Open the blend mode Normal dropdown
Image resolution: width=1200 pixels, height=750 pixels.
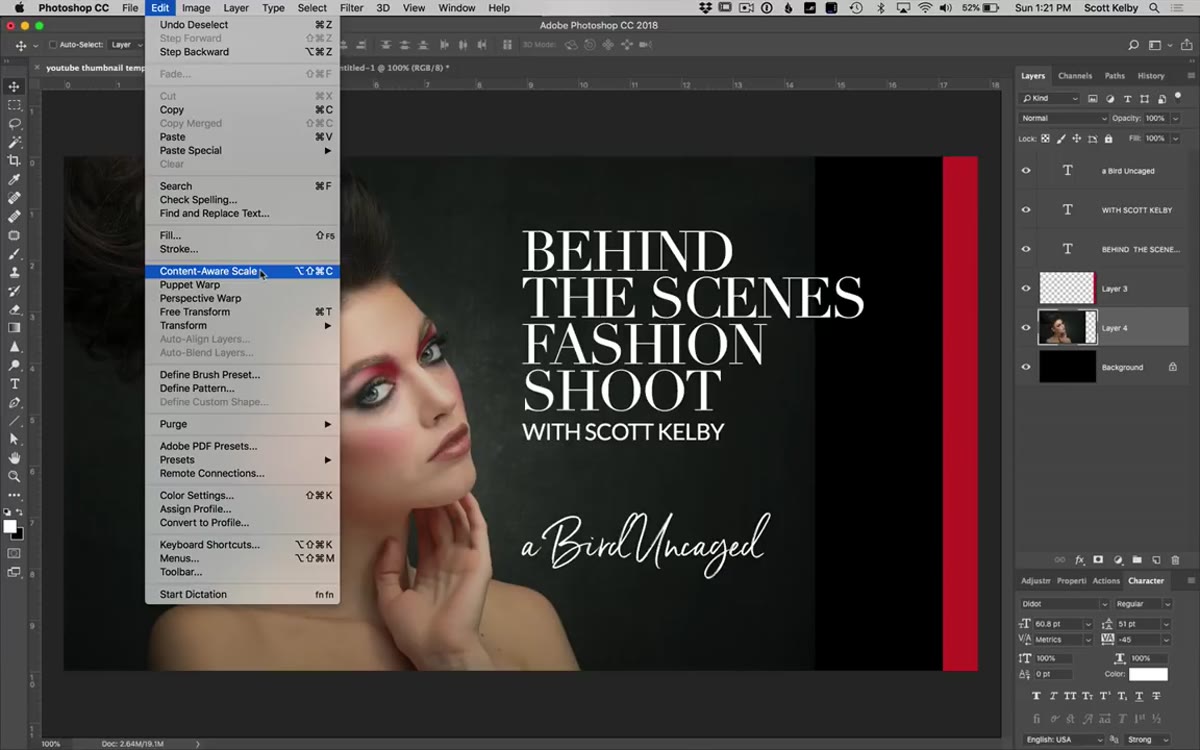[x=1064, y=118]
